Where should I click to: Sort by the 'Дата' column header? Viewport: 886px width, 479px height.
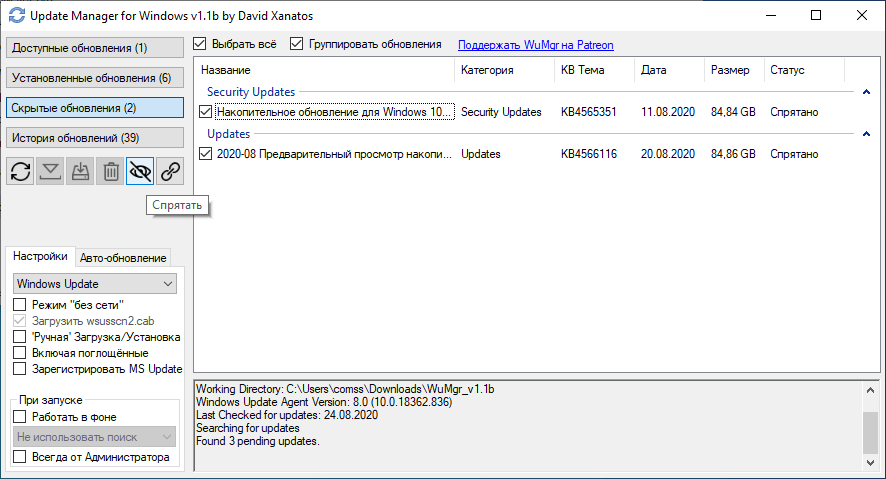pos(670,70)
